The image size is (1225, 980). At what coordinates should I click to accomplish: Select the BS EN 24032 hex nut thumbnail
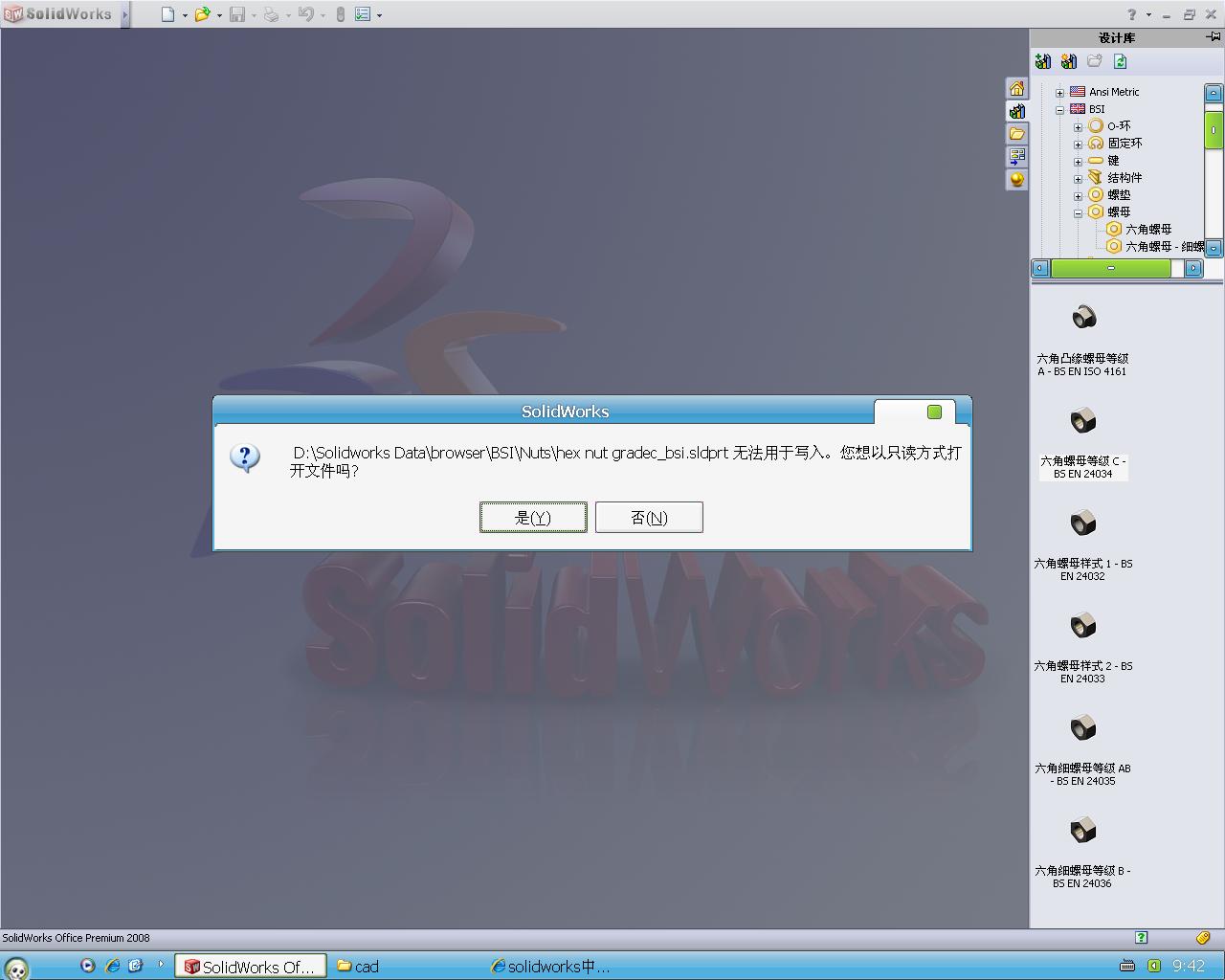[x=1083, y=522]
